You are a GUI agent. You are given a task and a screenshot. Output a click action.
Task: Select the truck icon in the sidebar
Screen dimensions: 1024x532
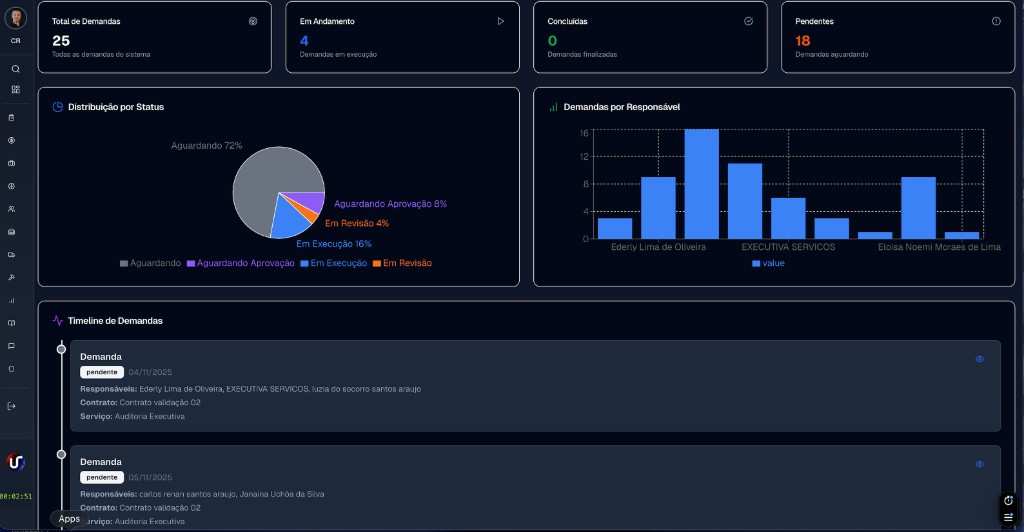point(11,255)
